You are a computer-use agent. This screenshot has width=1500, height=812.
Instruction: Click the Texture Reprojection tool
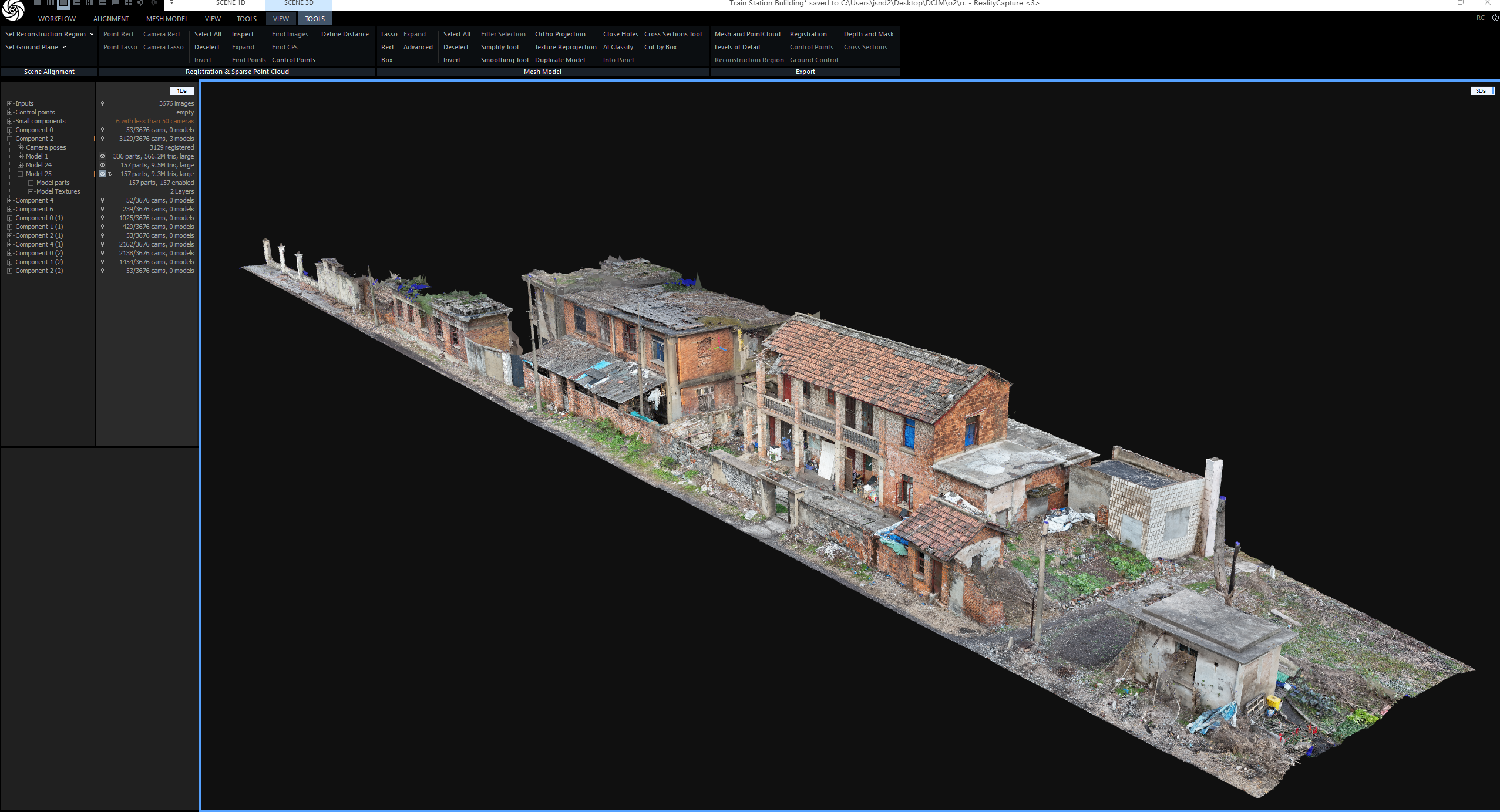pyautogui.click(x=566, y=47)
